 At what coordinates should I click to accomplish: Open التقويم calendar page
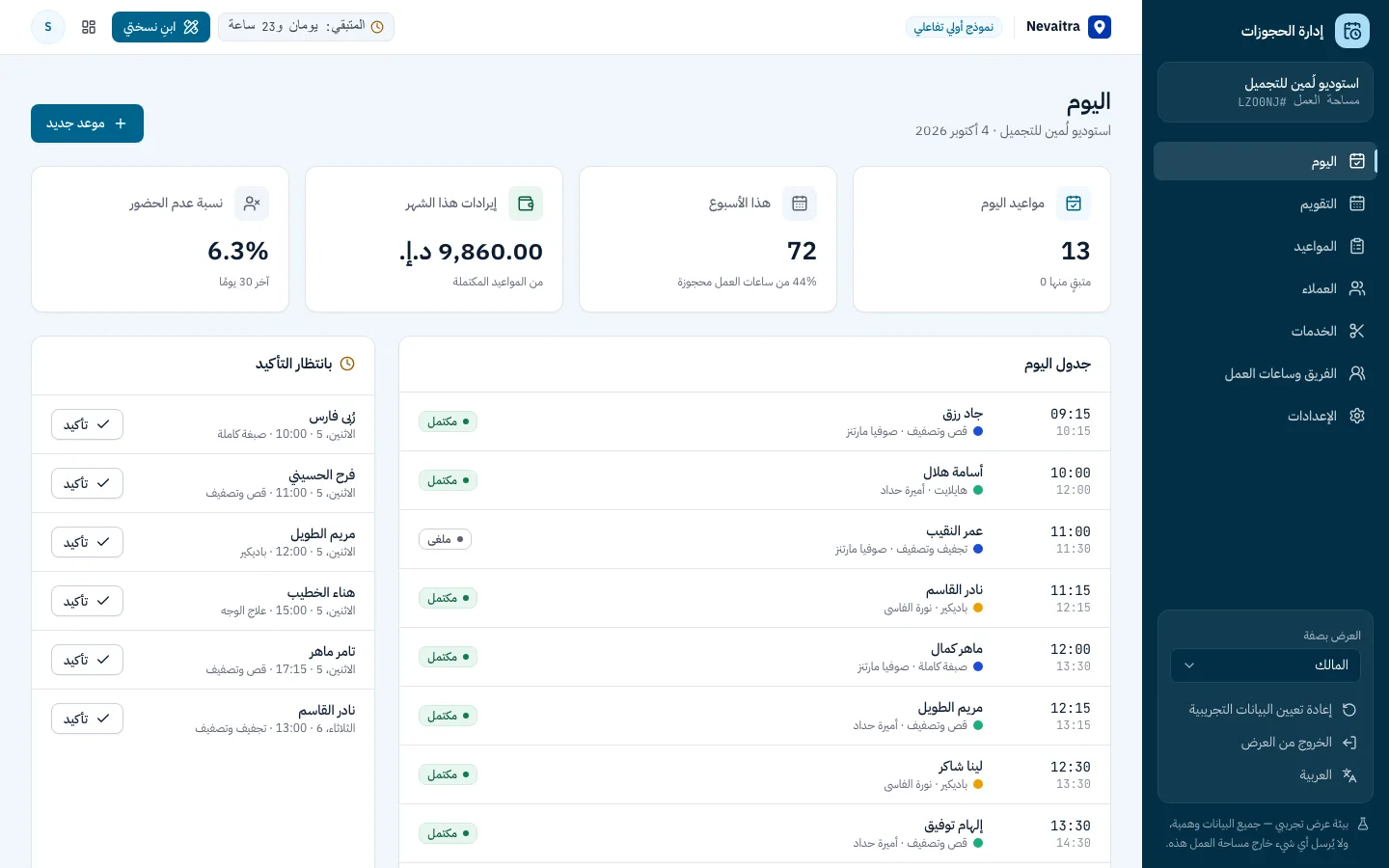coord(1264,203)
